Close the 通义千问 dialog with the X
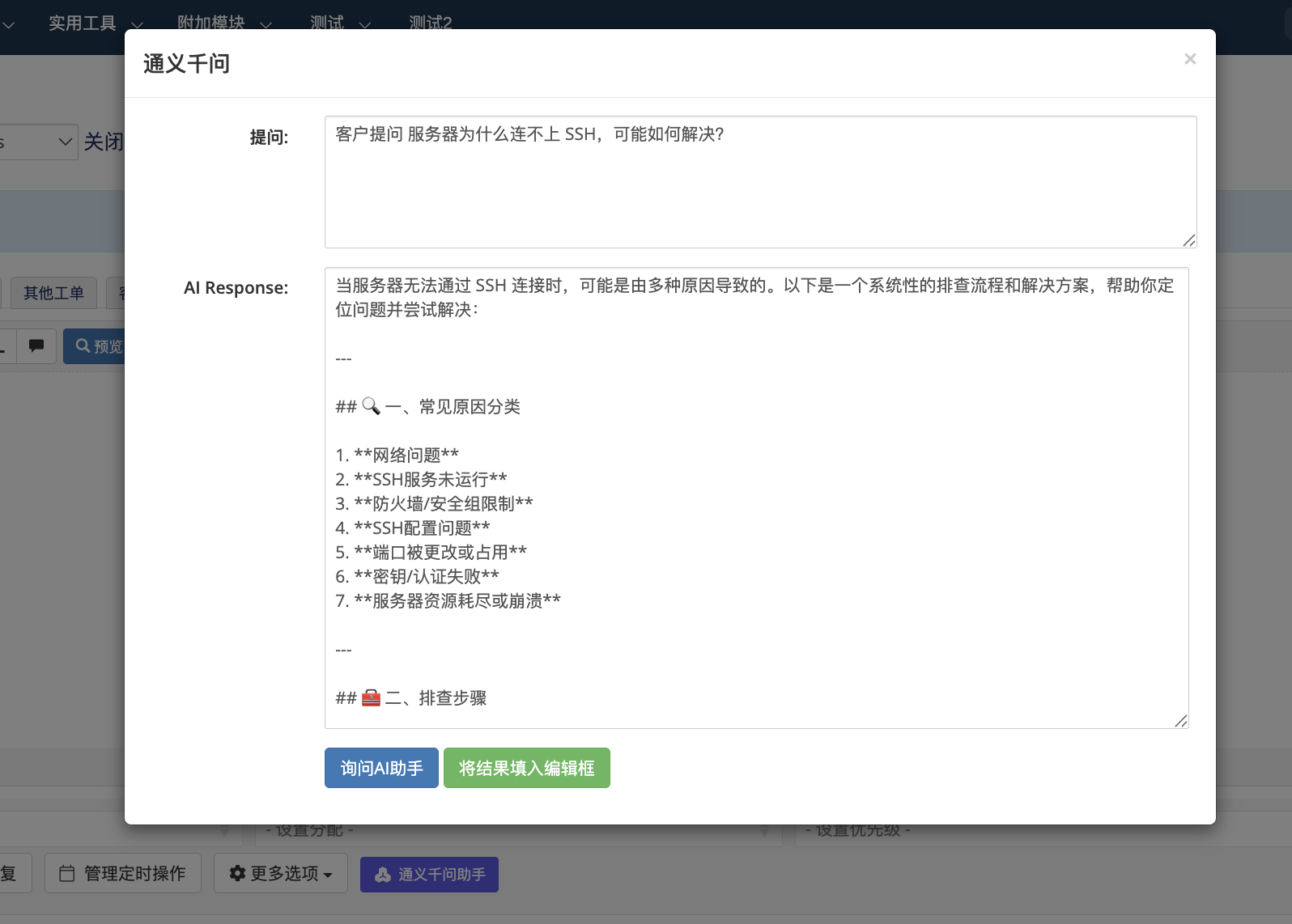1292x924 pixels. (x=1189, y=59)
